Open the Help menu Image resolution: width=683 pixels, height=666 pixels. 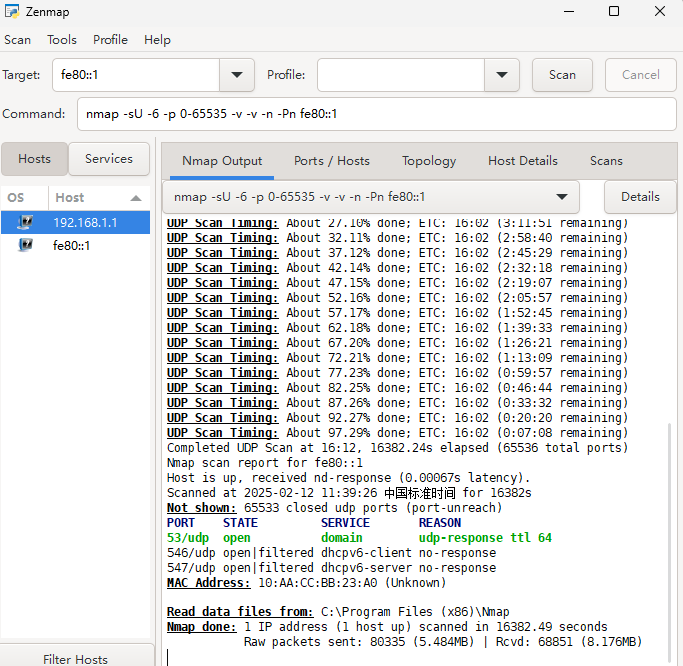[x=157, y=40]
